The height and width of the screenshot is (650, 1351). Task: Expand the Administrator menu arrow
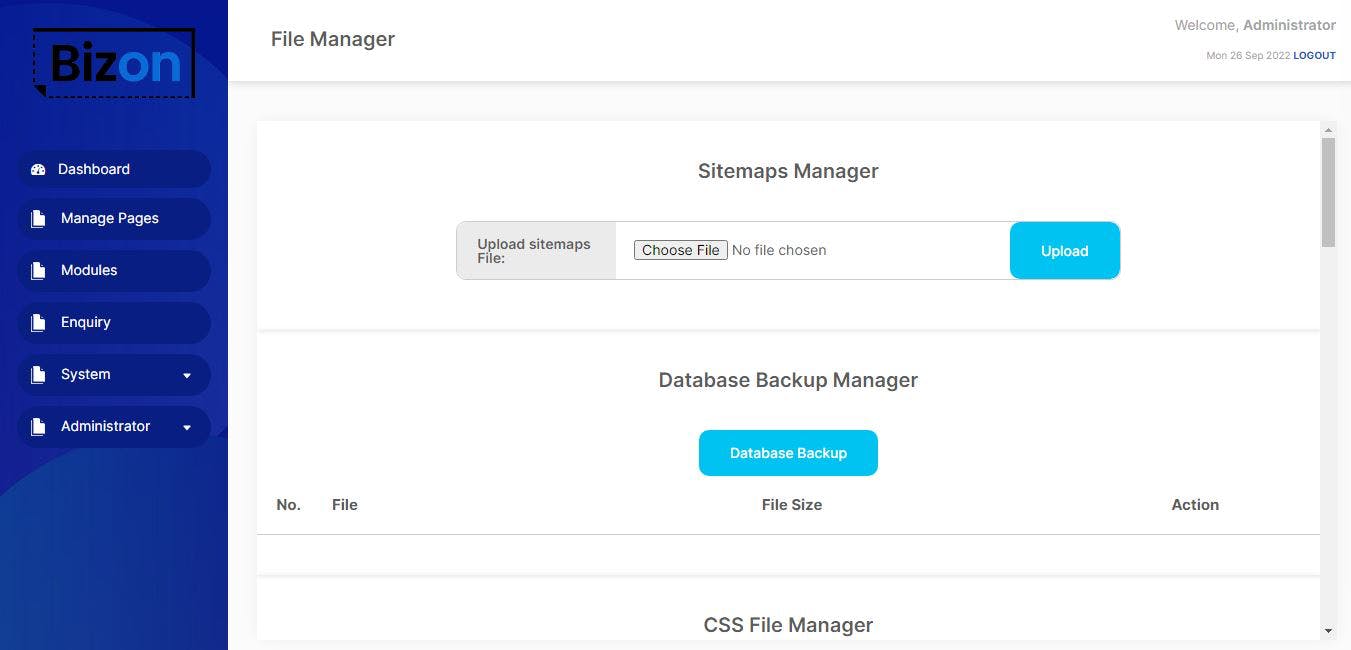pos(187,428)
